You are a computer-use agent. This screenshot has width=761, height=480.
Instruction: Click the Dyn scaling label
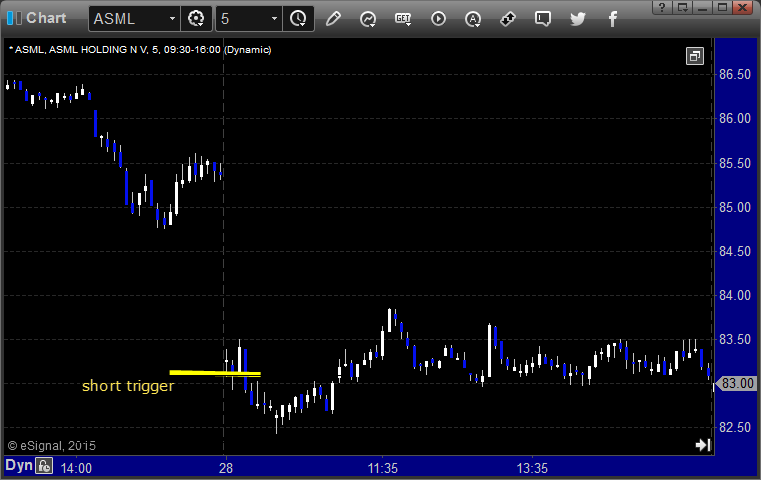pos(19,465)
